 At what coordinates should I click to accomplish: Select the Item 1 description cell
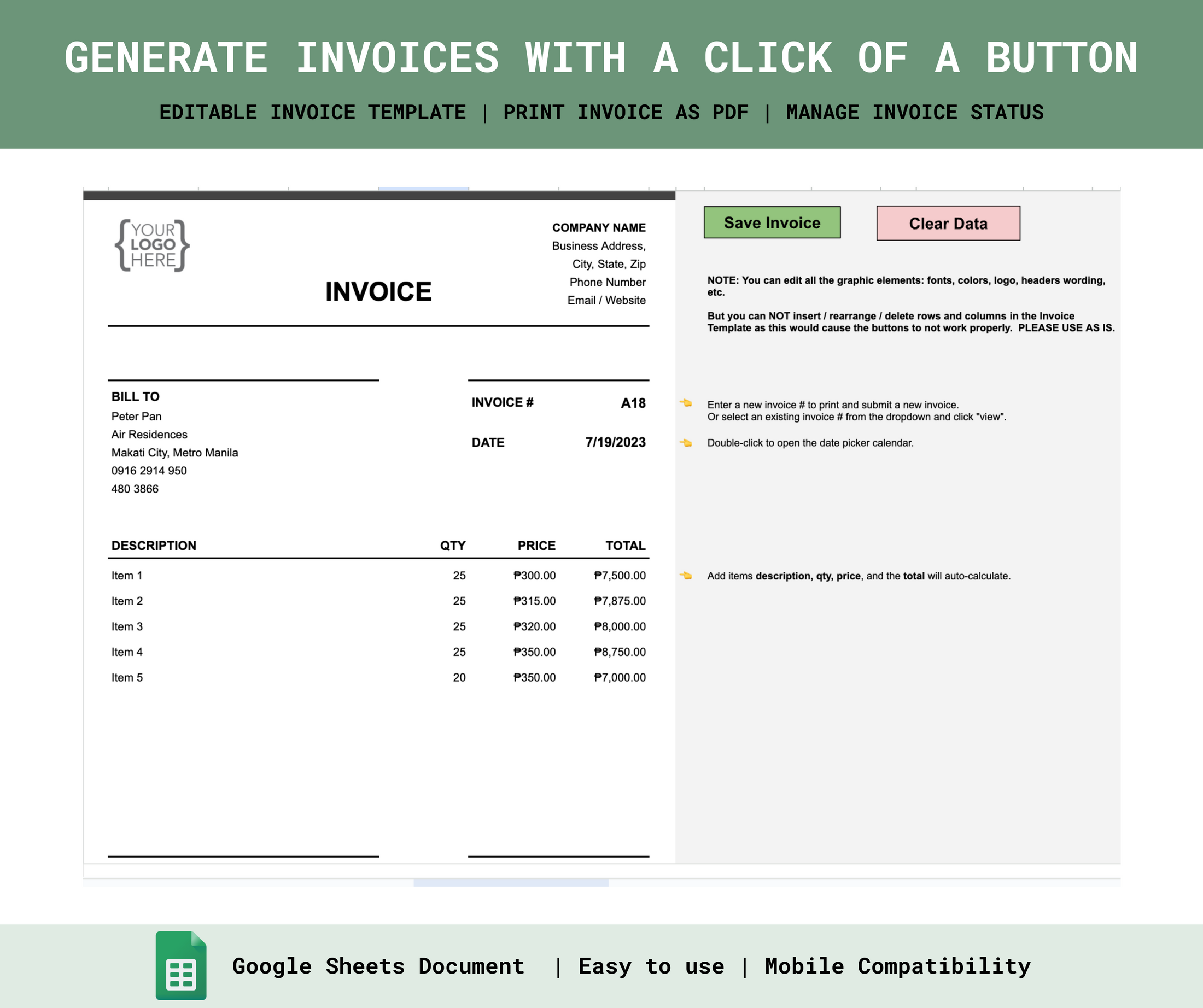point(127,575)
